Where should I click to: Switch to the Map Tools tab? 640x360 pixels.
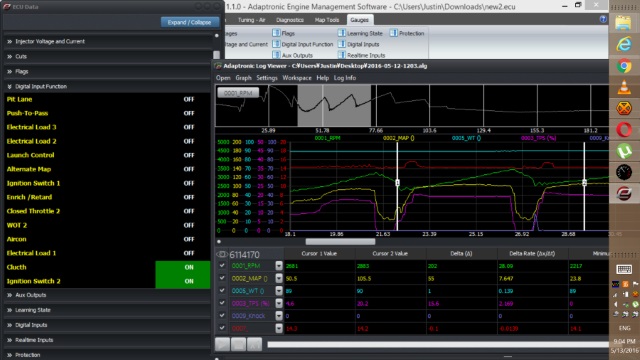327,20
